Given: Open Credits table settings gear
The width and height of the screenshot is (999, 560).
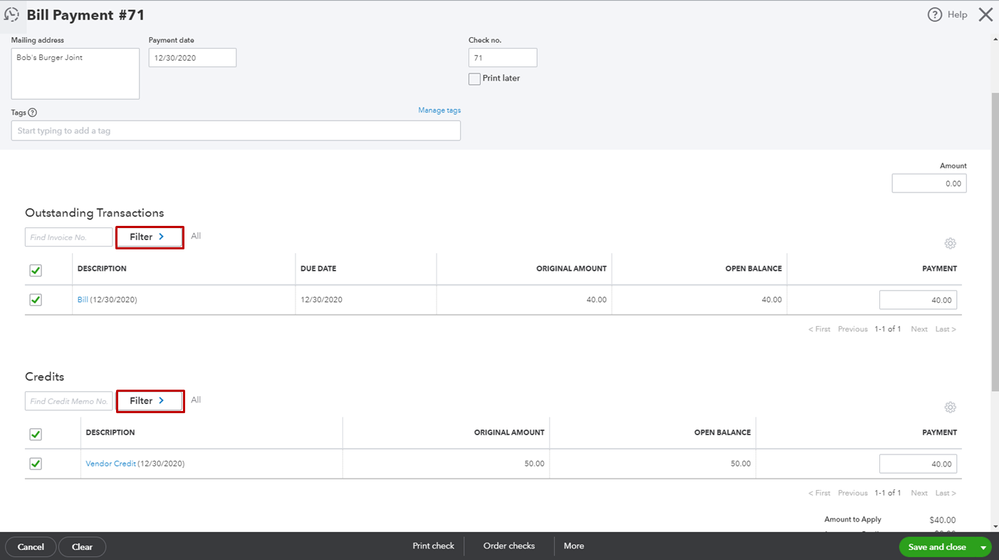Looking at the screenshot, I should point(950,407).
